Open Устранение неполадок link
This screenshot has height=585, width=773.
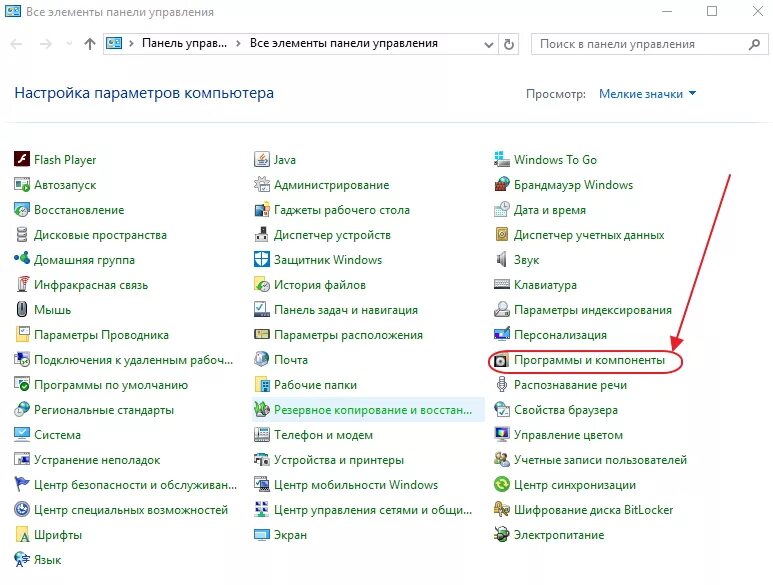pos(97,460)
